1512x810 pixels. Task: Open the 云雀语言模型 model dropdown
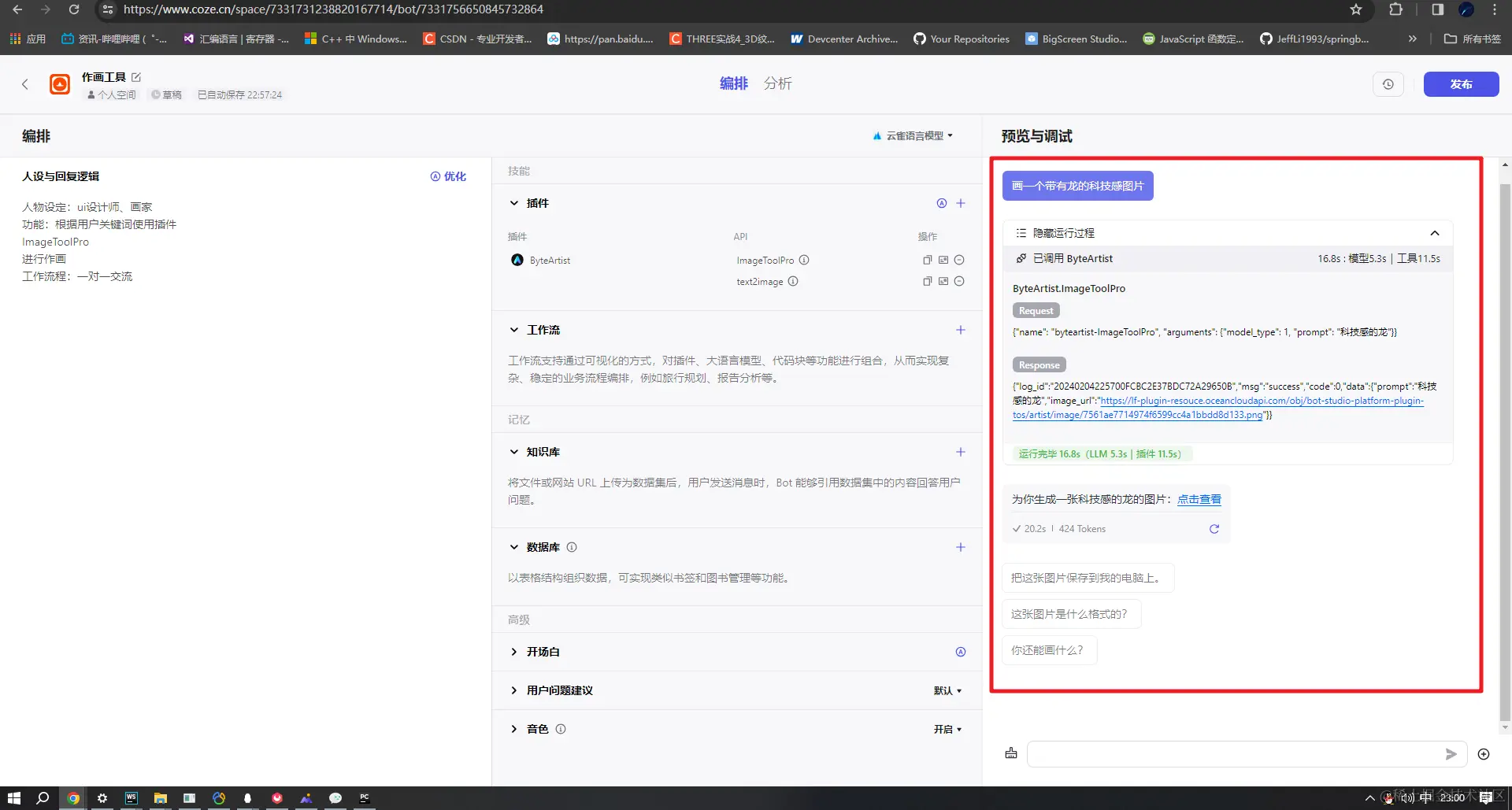pos(913,135)
